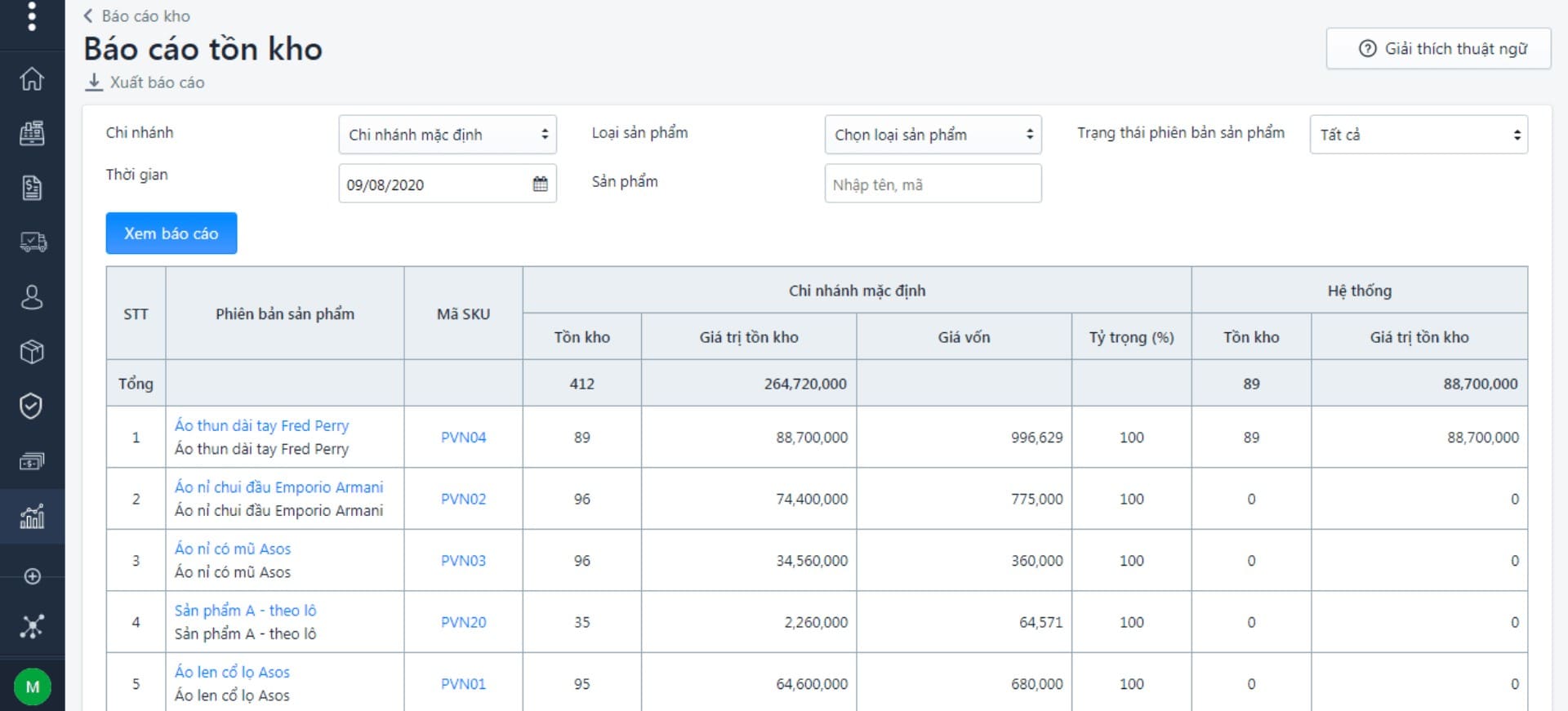Screen dimensions: 1568x711
Task: Go back to Báo cáo kho
Action: tap(145, 16)
